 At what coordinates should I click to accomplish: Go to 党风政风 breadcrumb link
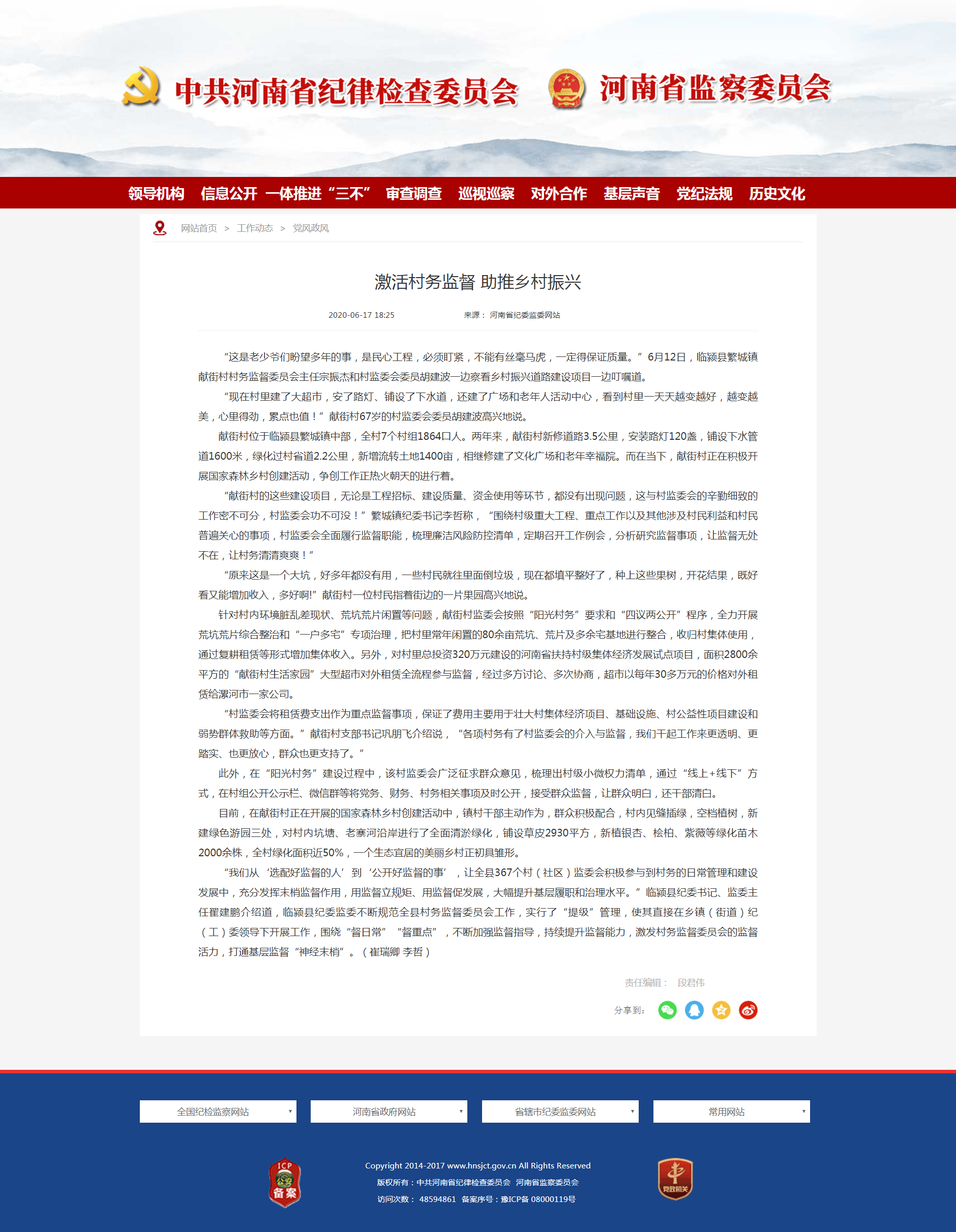click(311, 228)
